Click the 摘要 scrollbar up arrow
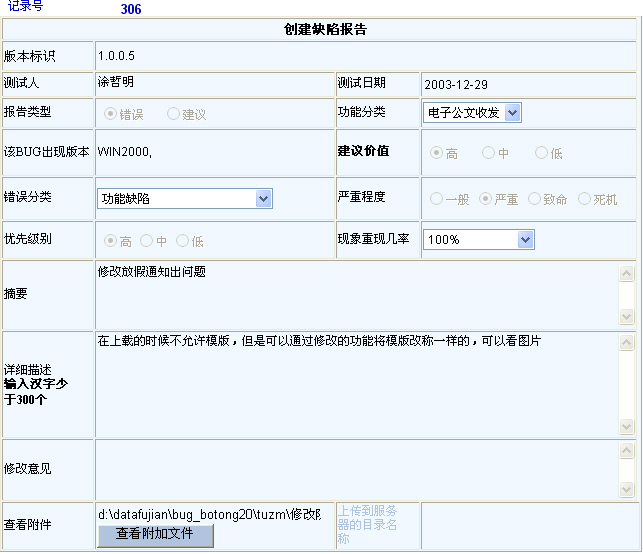Viewport: 643px width, 554px height. [626, 273]
